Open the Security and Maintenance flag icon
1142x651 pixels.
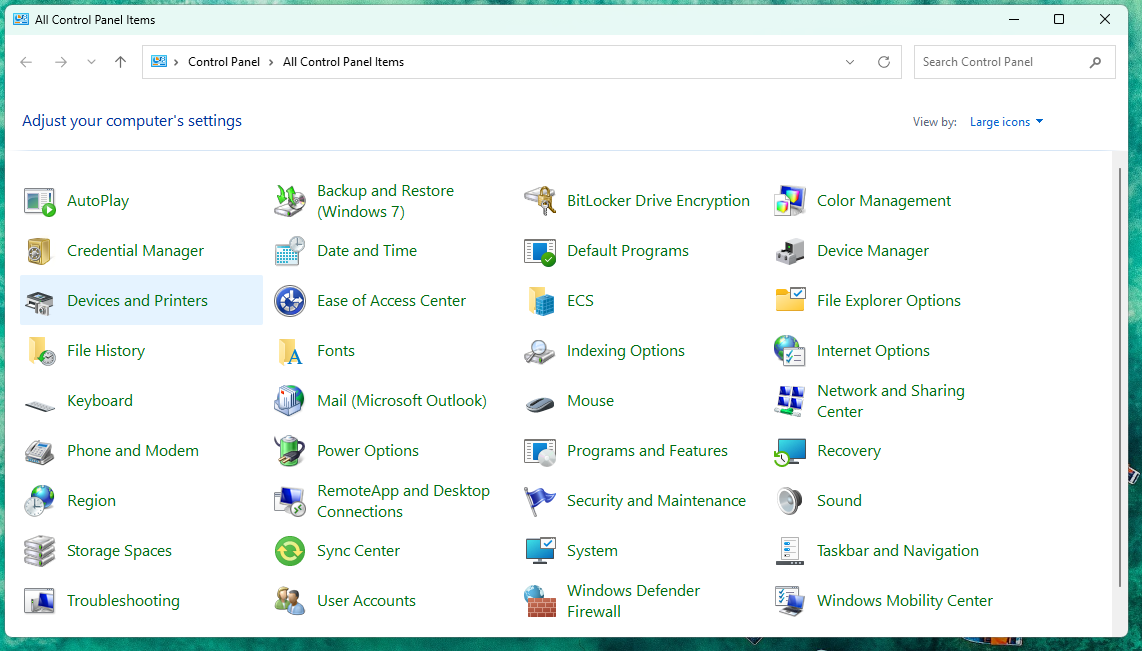point(540,501)
